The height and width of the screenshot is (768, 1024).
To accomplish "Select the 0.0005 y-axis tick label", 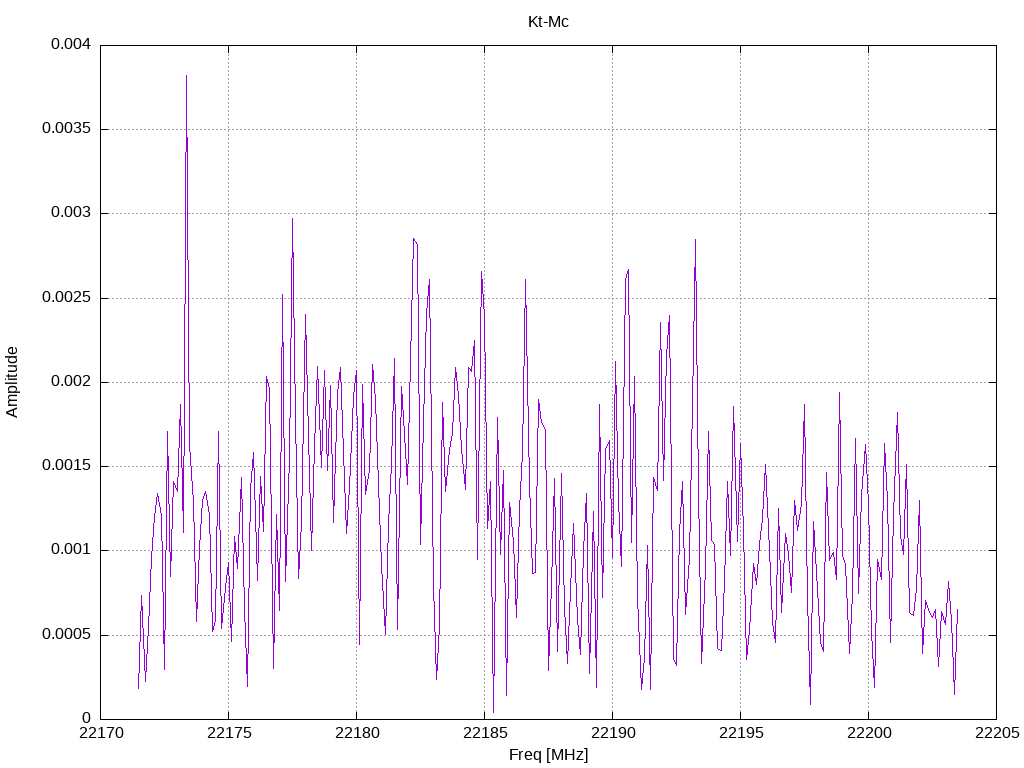I will click(x=66, y=634).
